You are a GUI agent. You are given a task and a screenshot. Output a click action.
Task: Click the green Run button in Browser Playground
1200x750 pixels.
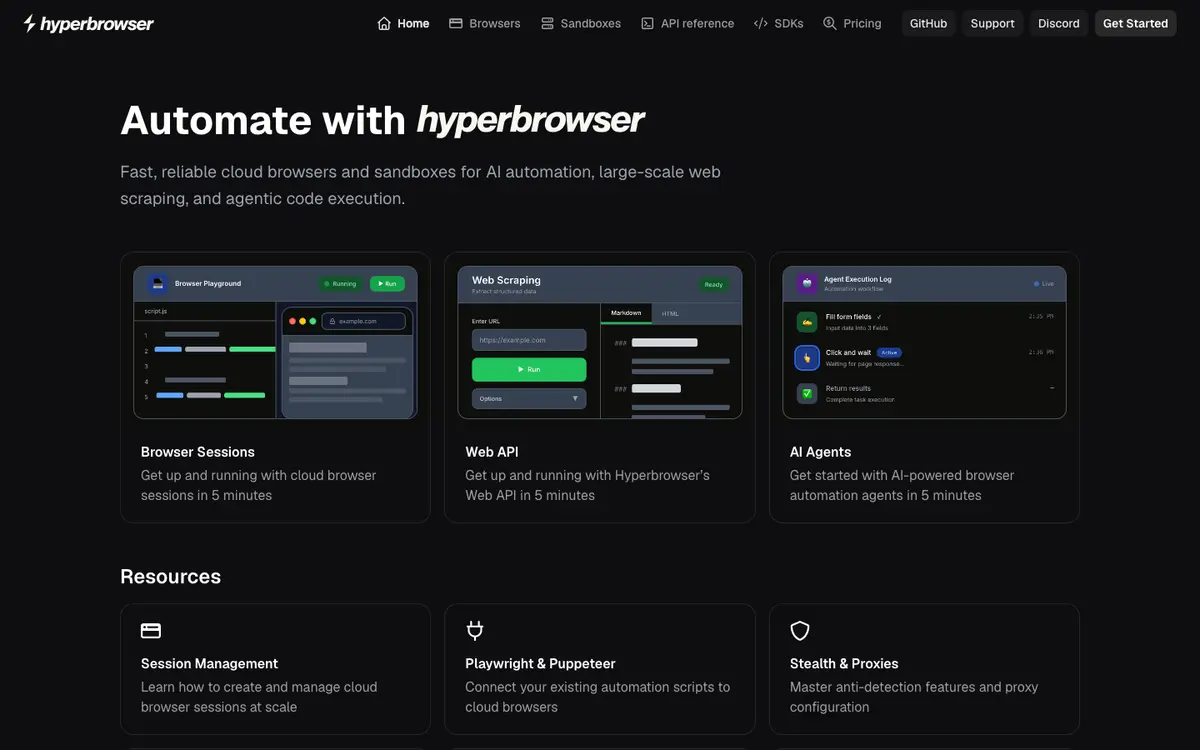pos(387,284)
